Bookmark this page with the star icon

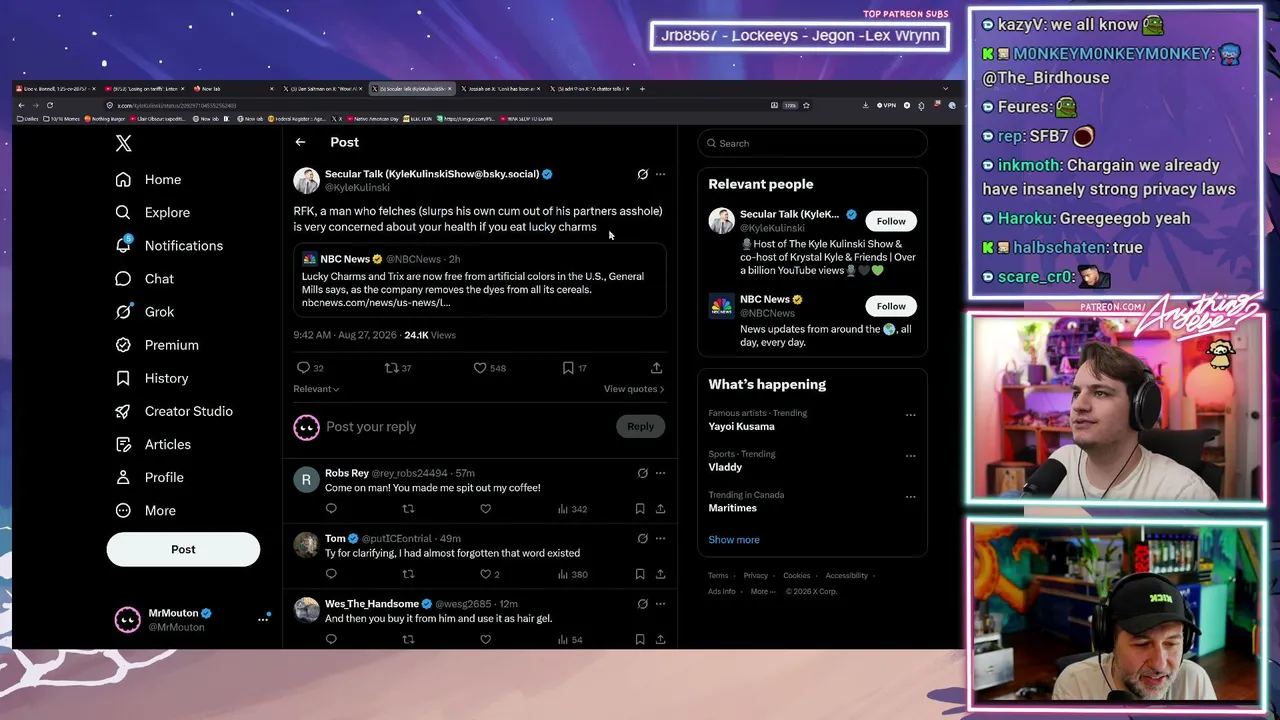(806, 105)
